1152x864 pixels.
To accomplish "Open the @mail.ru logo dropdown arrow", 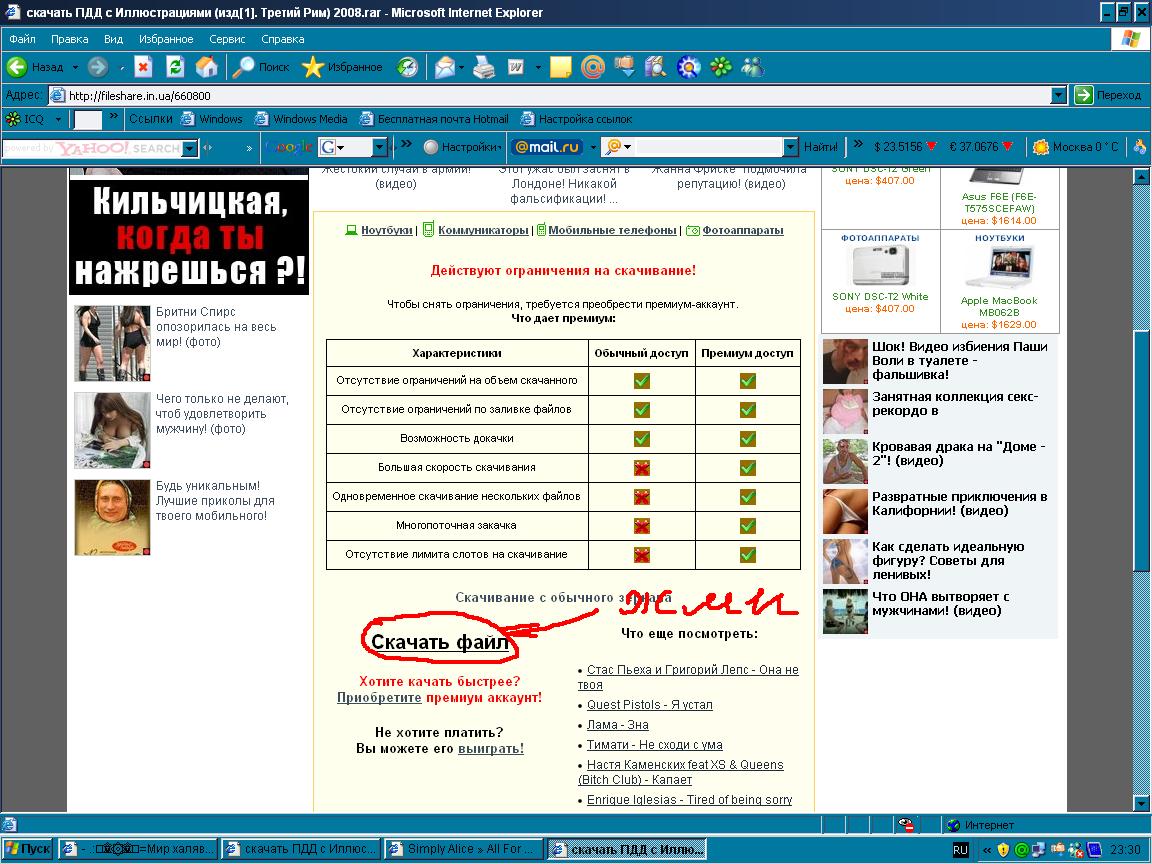I will click(x=592, y=147).
